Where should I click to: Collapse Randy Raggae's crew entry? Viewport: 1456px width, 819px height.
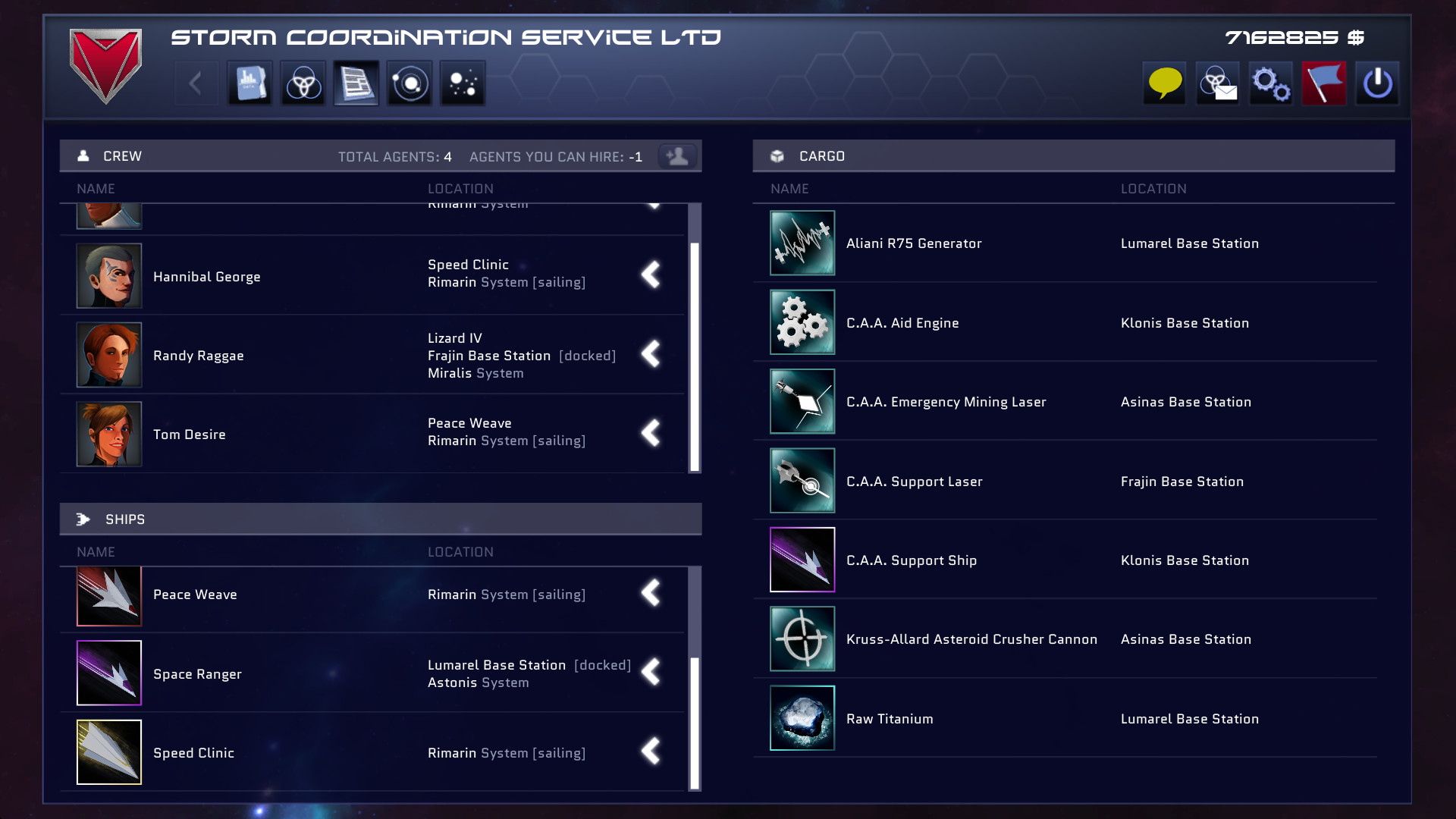point(651,354)
